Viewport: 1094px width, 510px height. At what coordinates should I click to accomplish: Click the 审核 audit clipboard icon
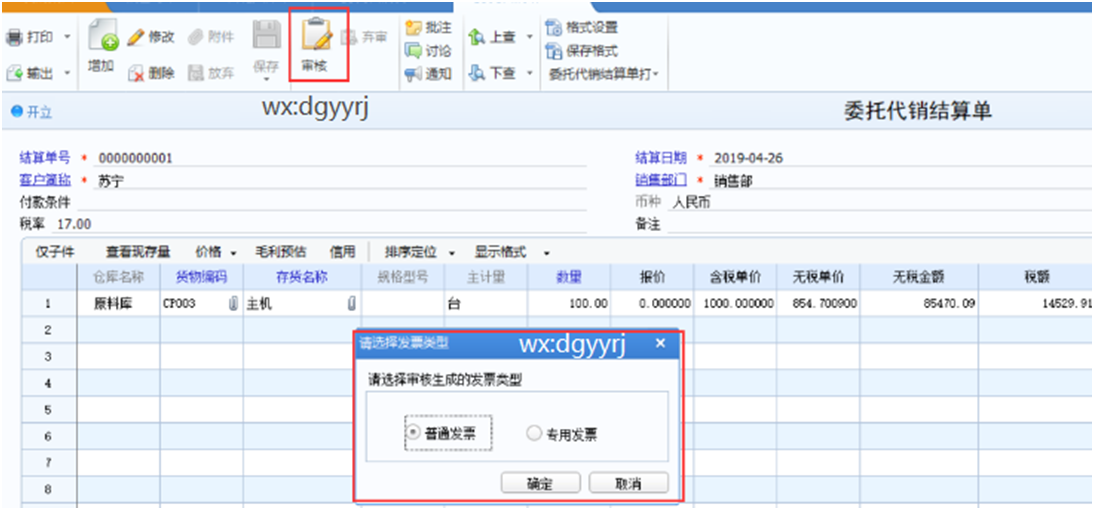point(315,35)
